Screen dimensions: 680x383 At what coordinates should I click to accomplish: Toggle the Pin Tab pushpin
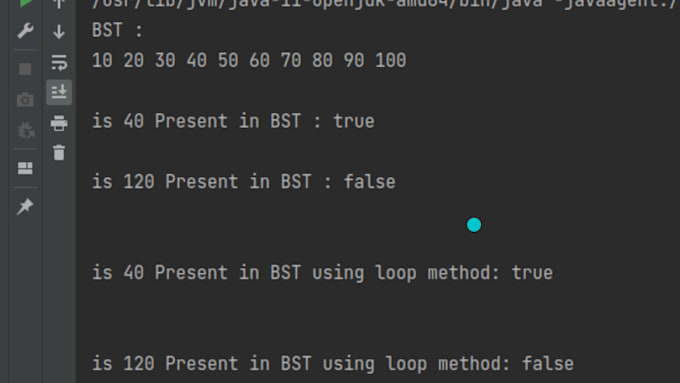point(25,206)
